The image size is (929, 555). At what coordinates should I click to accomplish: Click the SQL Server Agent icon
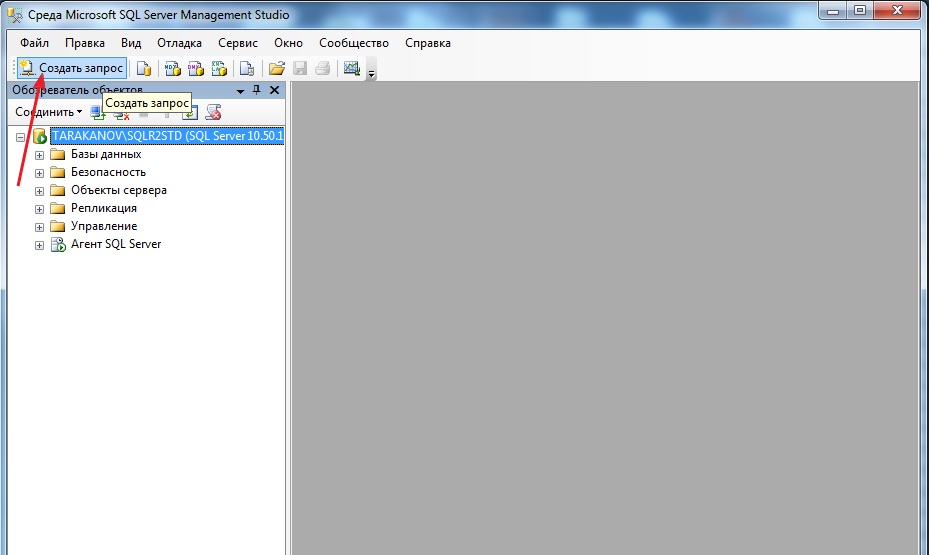[x=58, y=244]
